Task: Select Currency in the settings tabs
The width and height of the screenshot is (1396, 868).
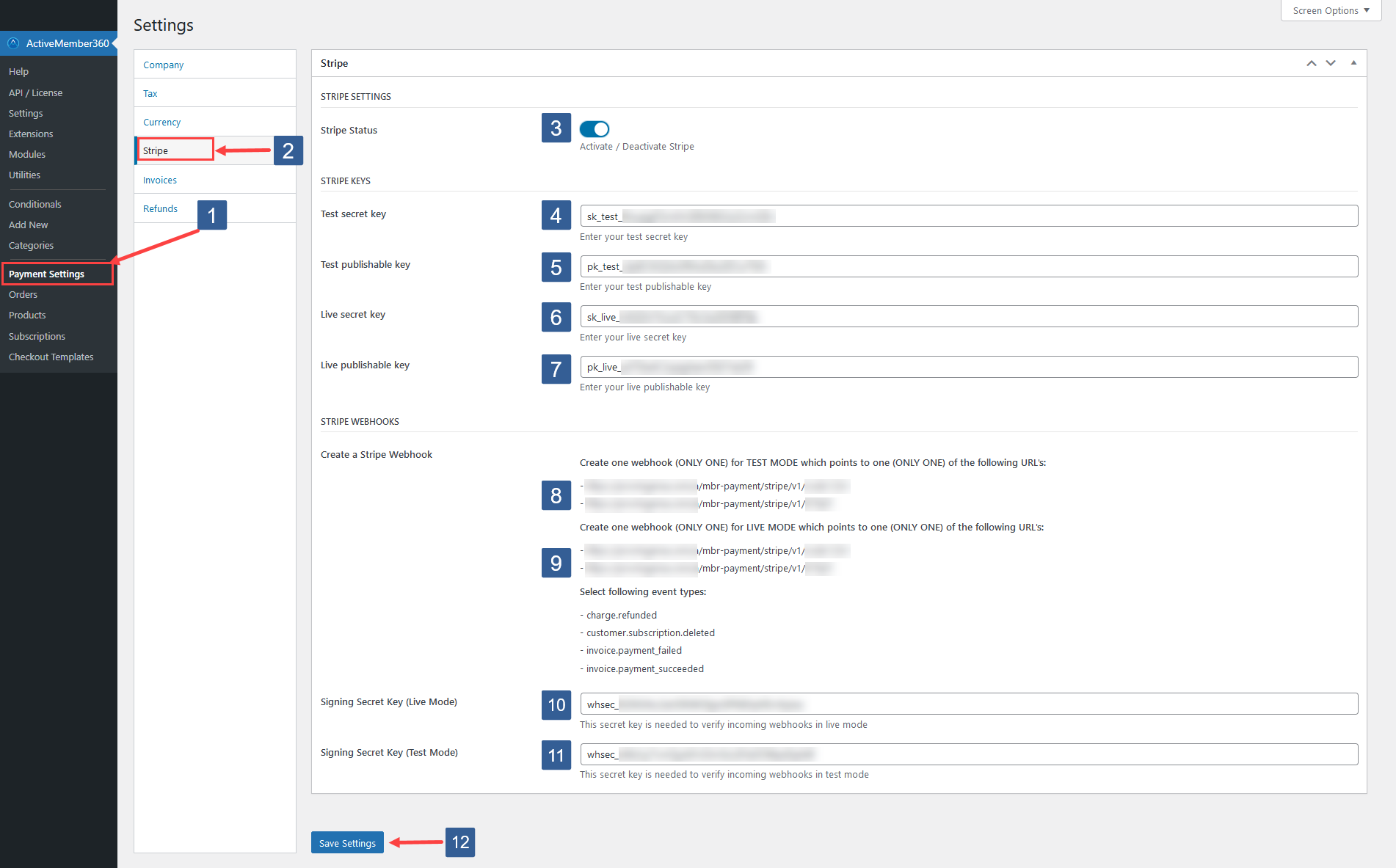Action: pos(161,122)
